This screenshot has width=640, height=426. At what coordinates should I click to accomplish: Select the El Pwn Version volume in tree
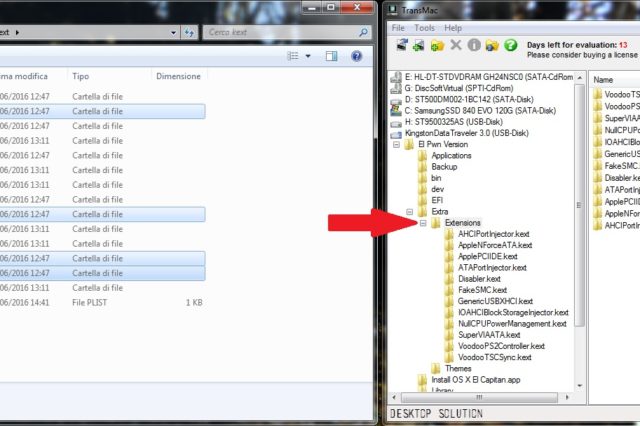pyautogui.click(x=443, y=144)
